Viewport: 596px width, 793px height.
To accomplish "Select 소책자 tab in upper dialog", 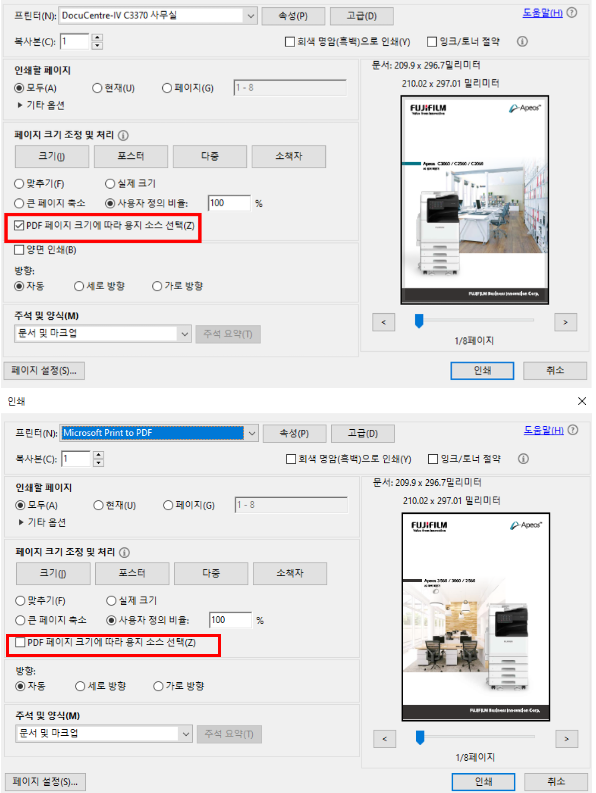I will 289,156.
